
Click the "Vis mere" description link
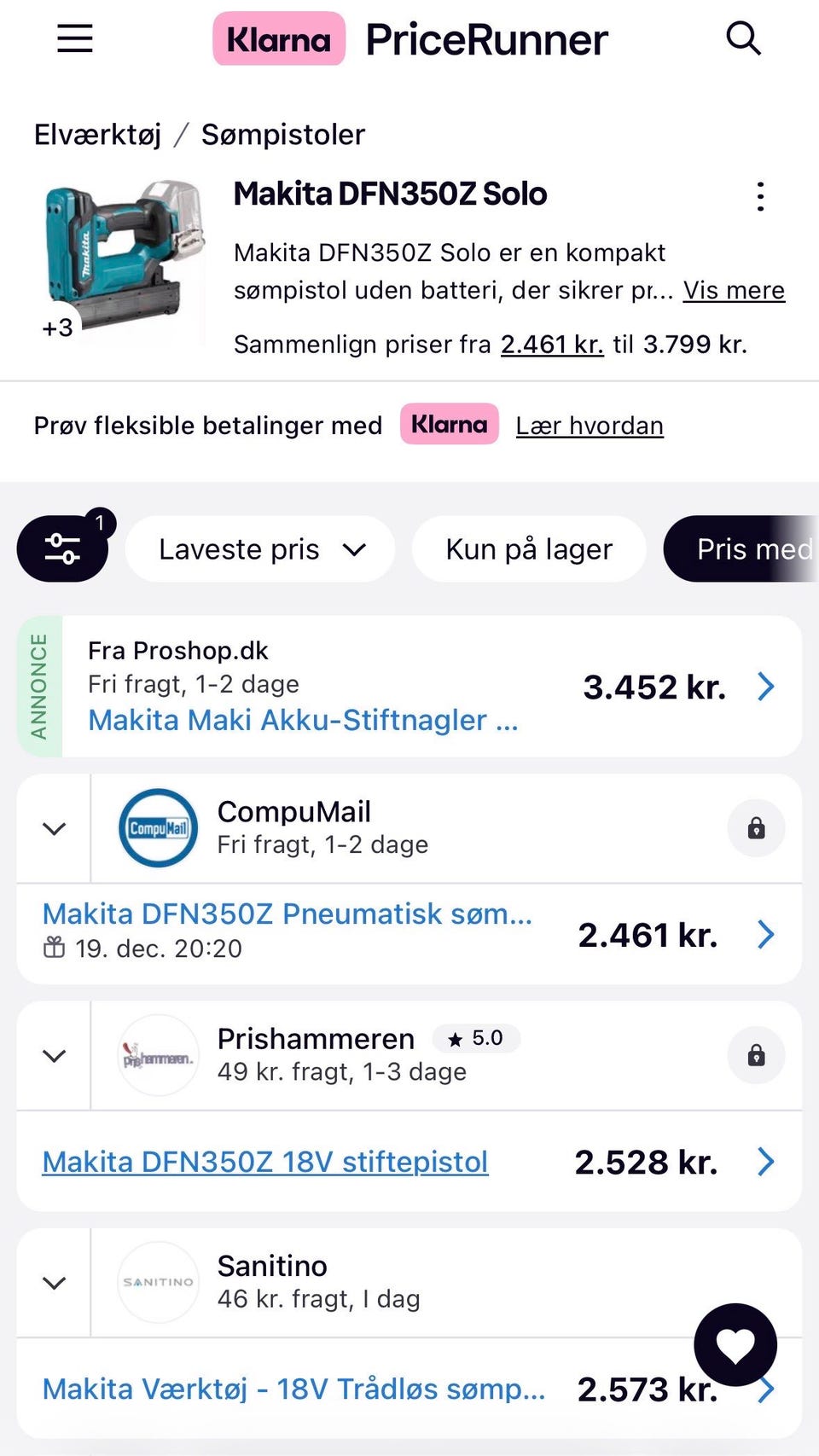(x=734, y=291)
